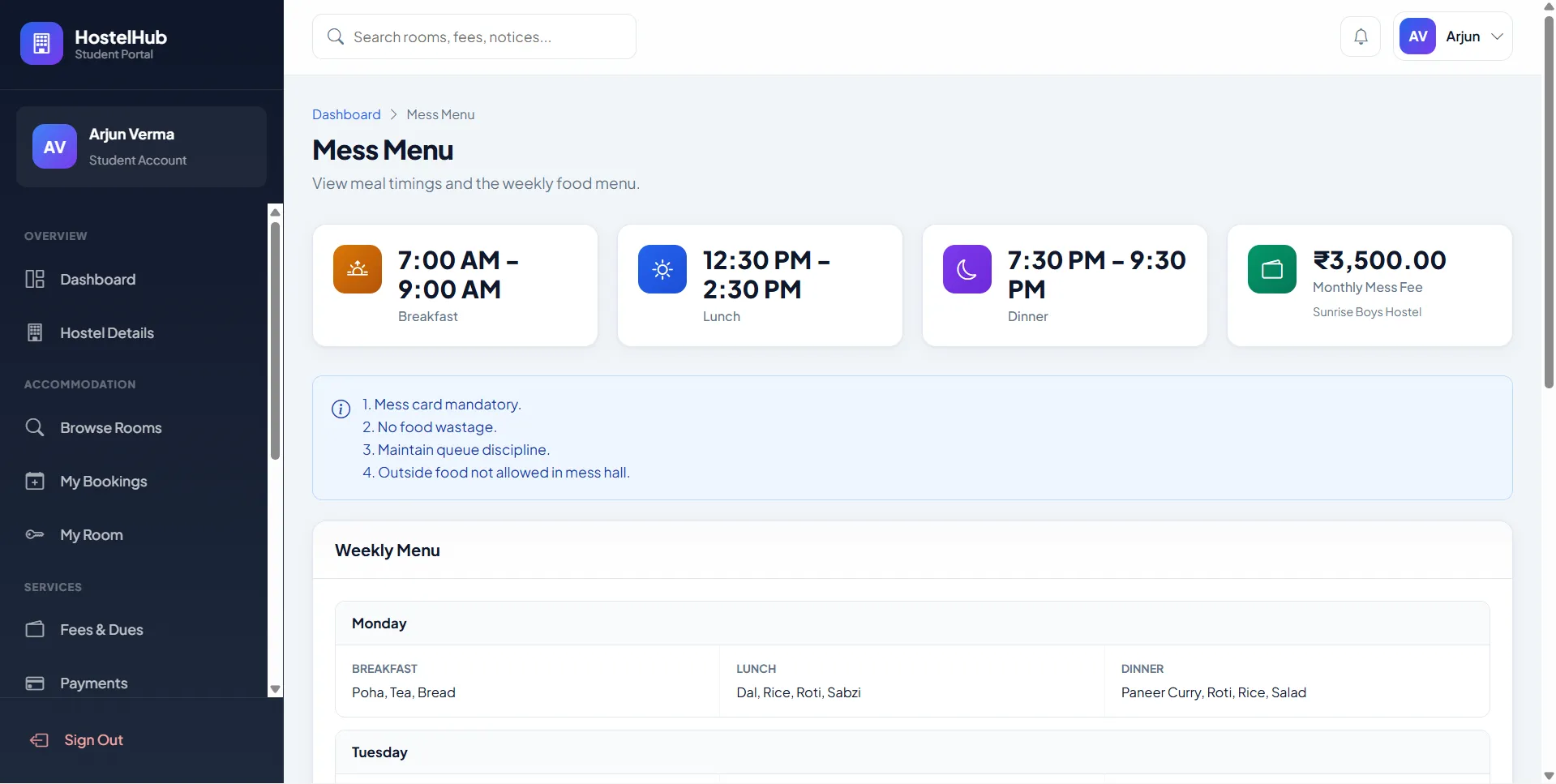Viewport: 1556px width, 784px height.
Task: Click the Sign Out arrow icon
Action: coord(39,739)
